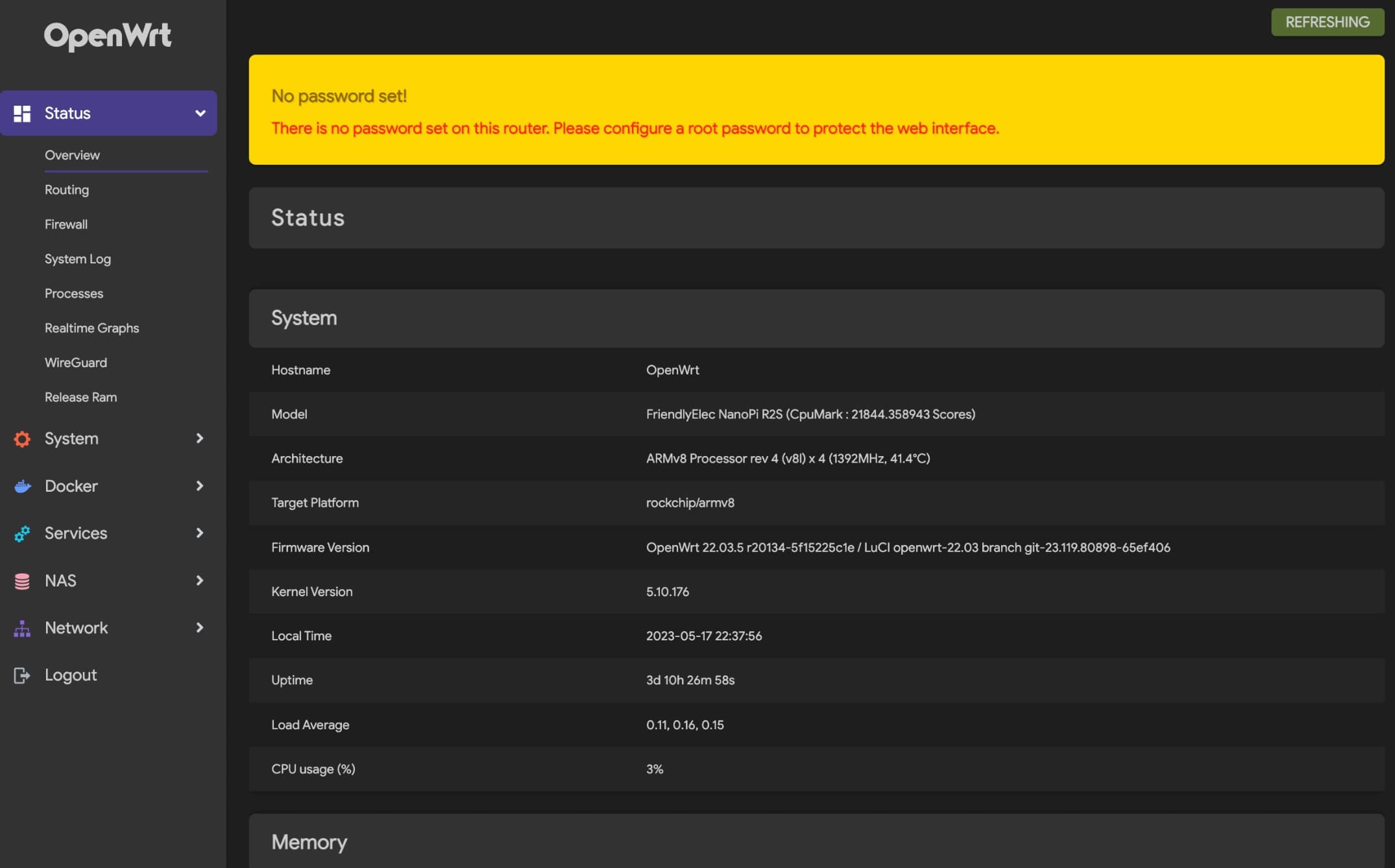Click the NAS database stack icon
This screenshot has height=868, width=1395.
click(22, 581)
